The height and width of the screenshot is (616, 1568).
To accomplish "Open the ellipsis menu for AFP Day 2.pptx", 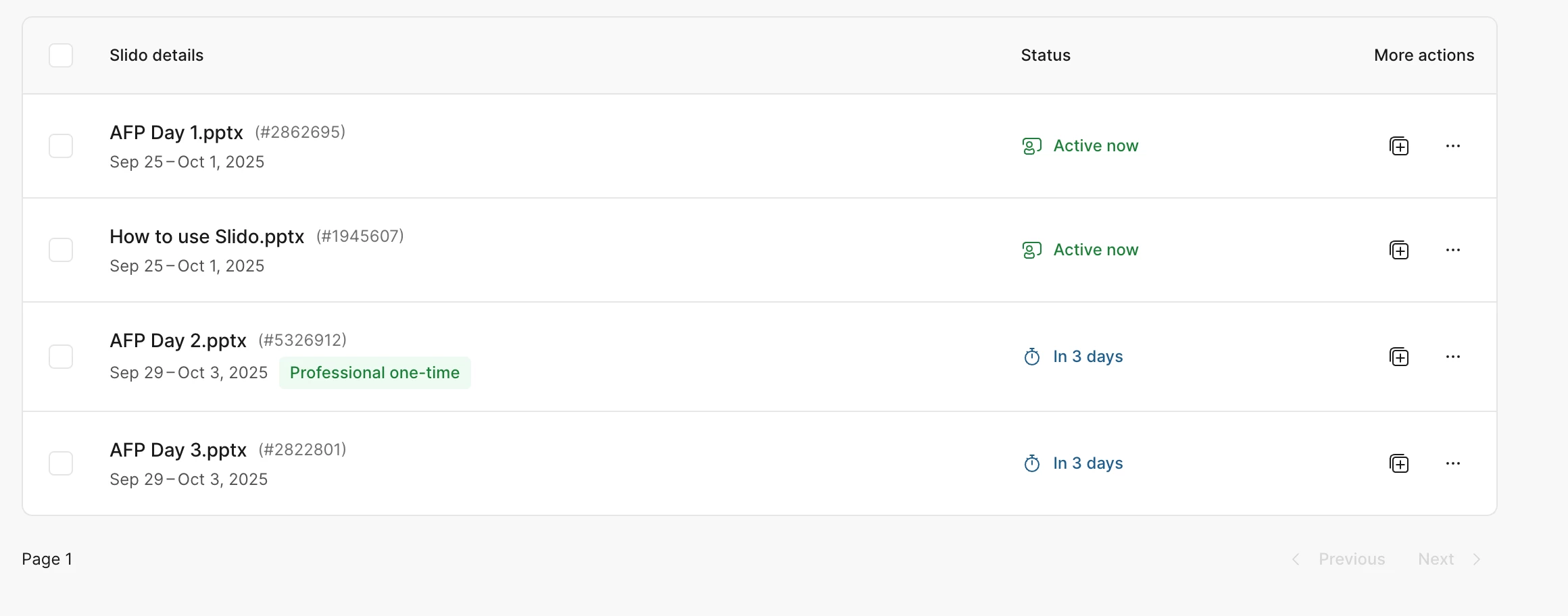I will pyautogui.click(x=1452, y=357).
